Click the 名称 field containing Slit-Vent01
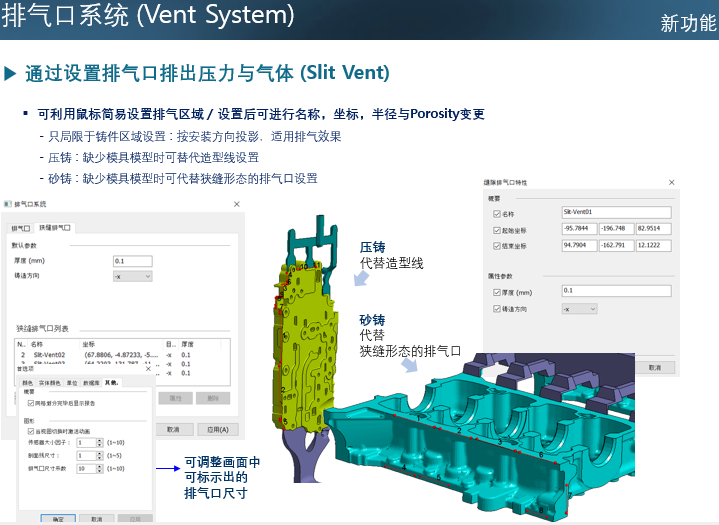 click(x=616, y=213)
